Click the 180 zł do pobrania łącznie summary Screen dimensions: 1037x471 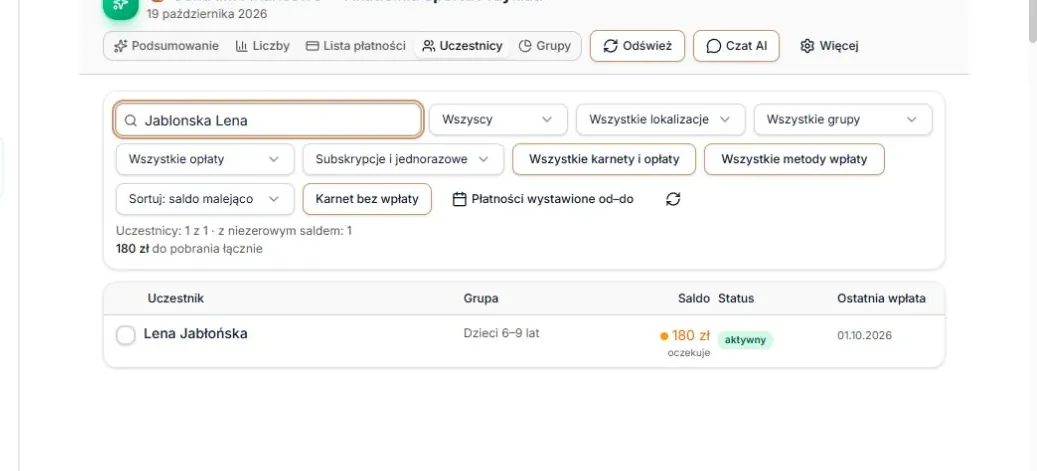[x=189, y=249]
